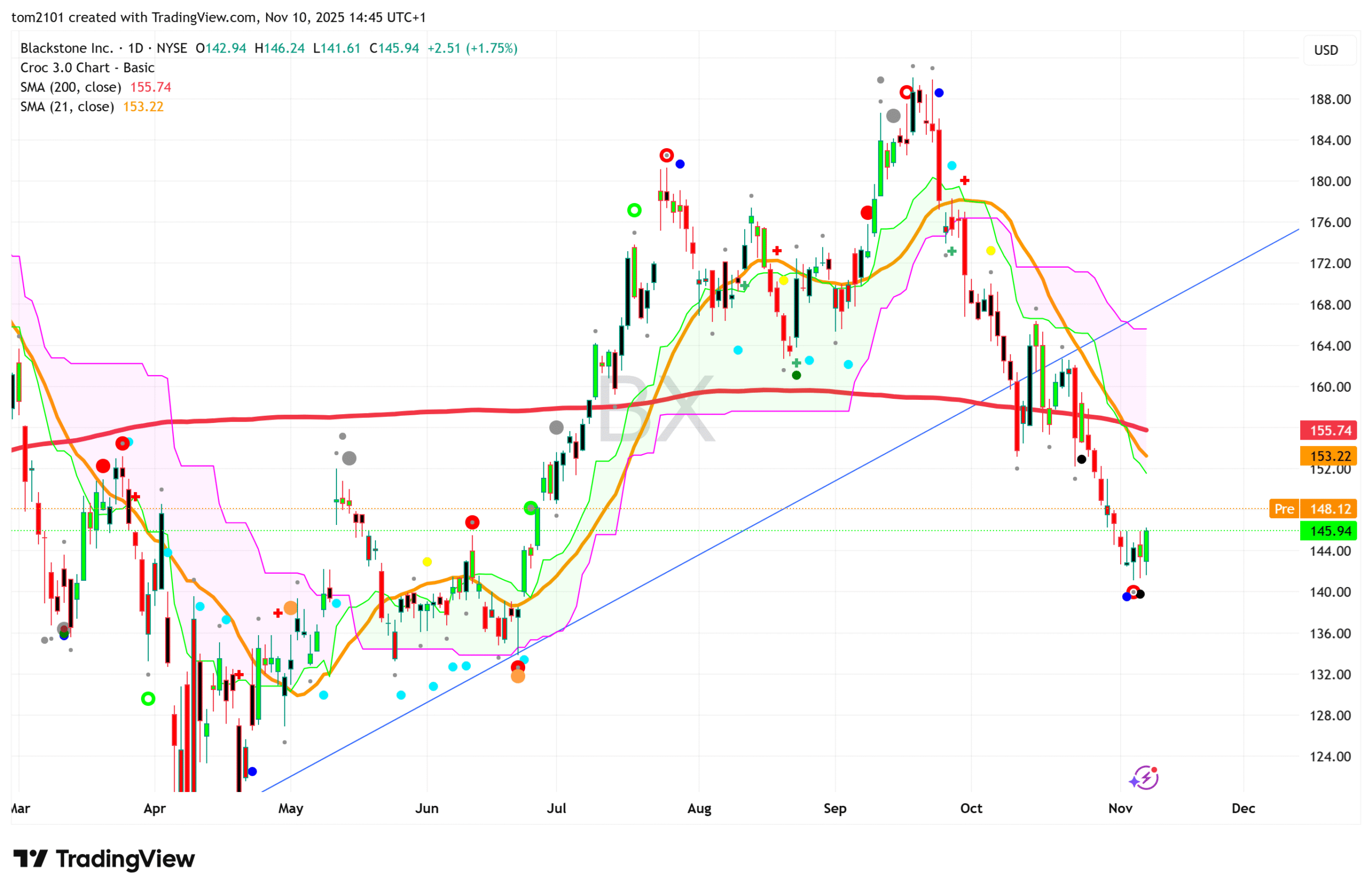This screenshot has width=1372, height=893.
Task: Click the large grey dot near September peak
Action: 893,116
